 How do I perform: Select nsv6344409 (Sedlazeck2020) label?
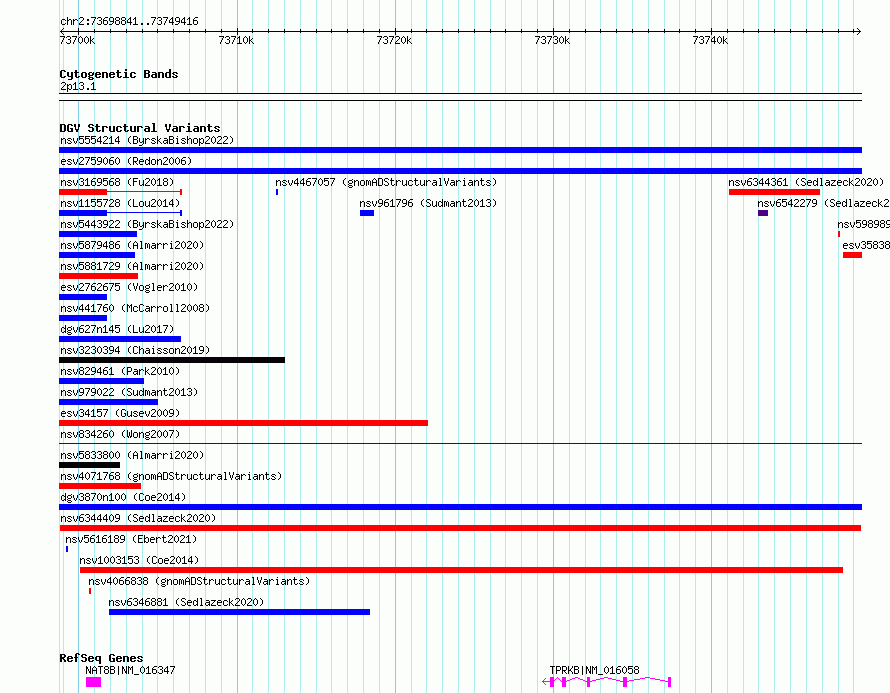click(x=138, y=518)
